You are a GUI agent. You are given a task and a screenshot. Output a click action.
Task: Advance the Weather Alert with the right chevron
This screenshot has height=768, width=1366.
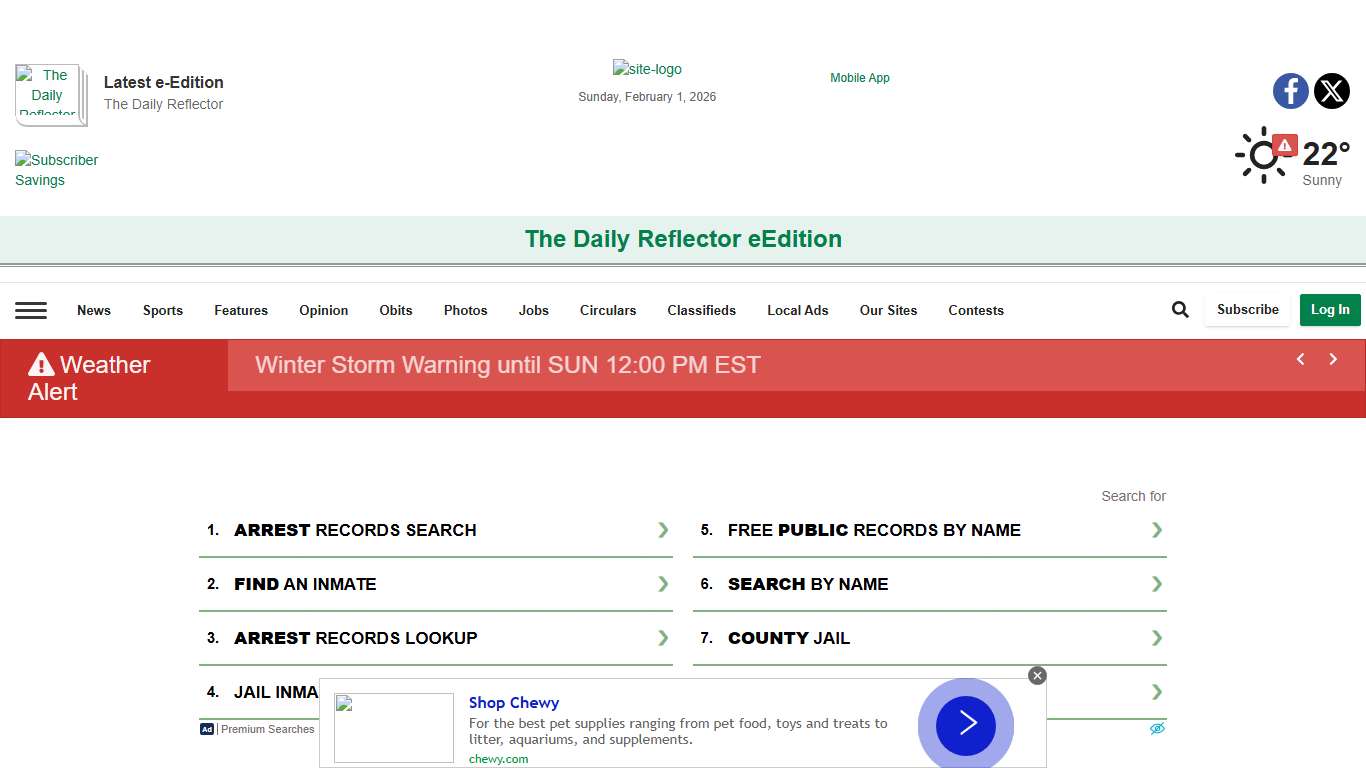pyautogui.click(x=1333, y=359)
